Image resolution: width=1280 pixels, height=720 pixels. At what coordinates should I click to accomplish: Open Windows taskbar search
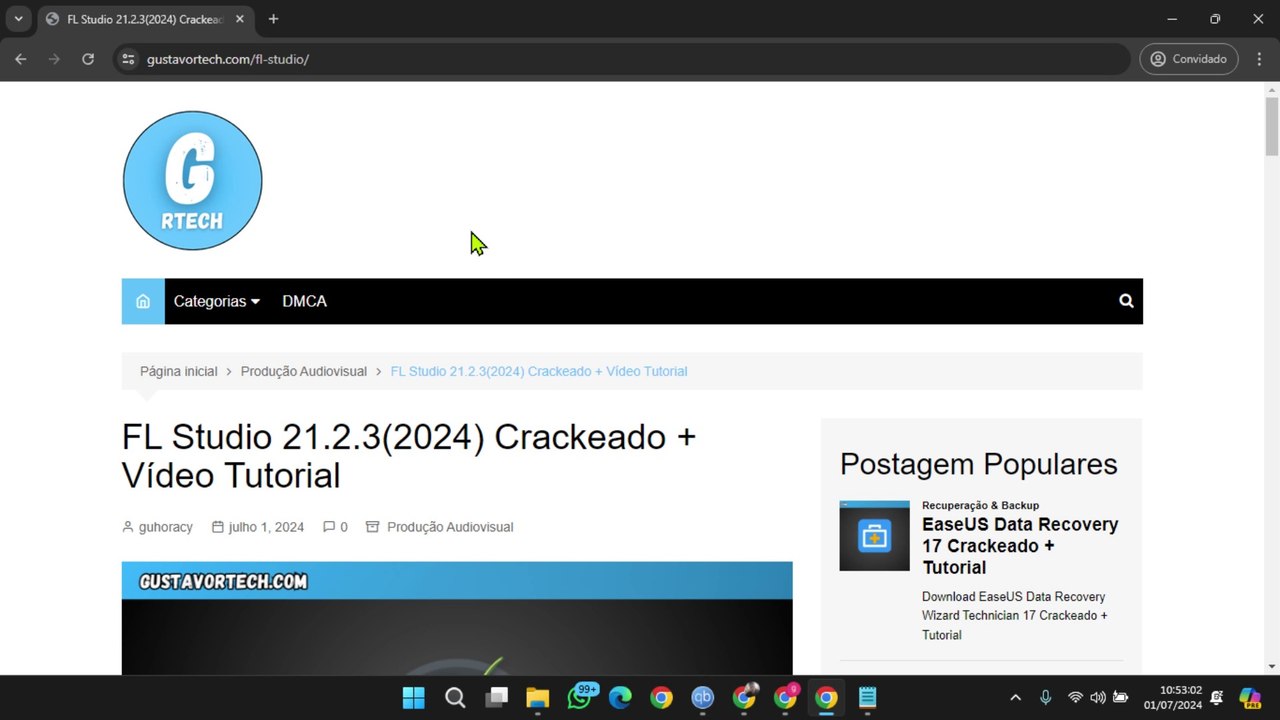(455, 698)
